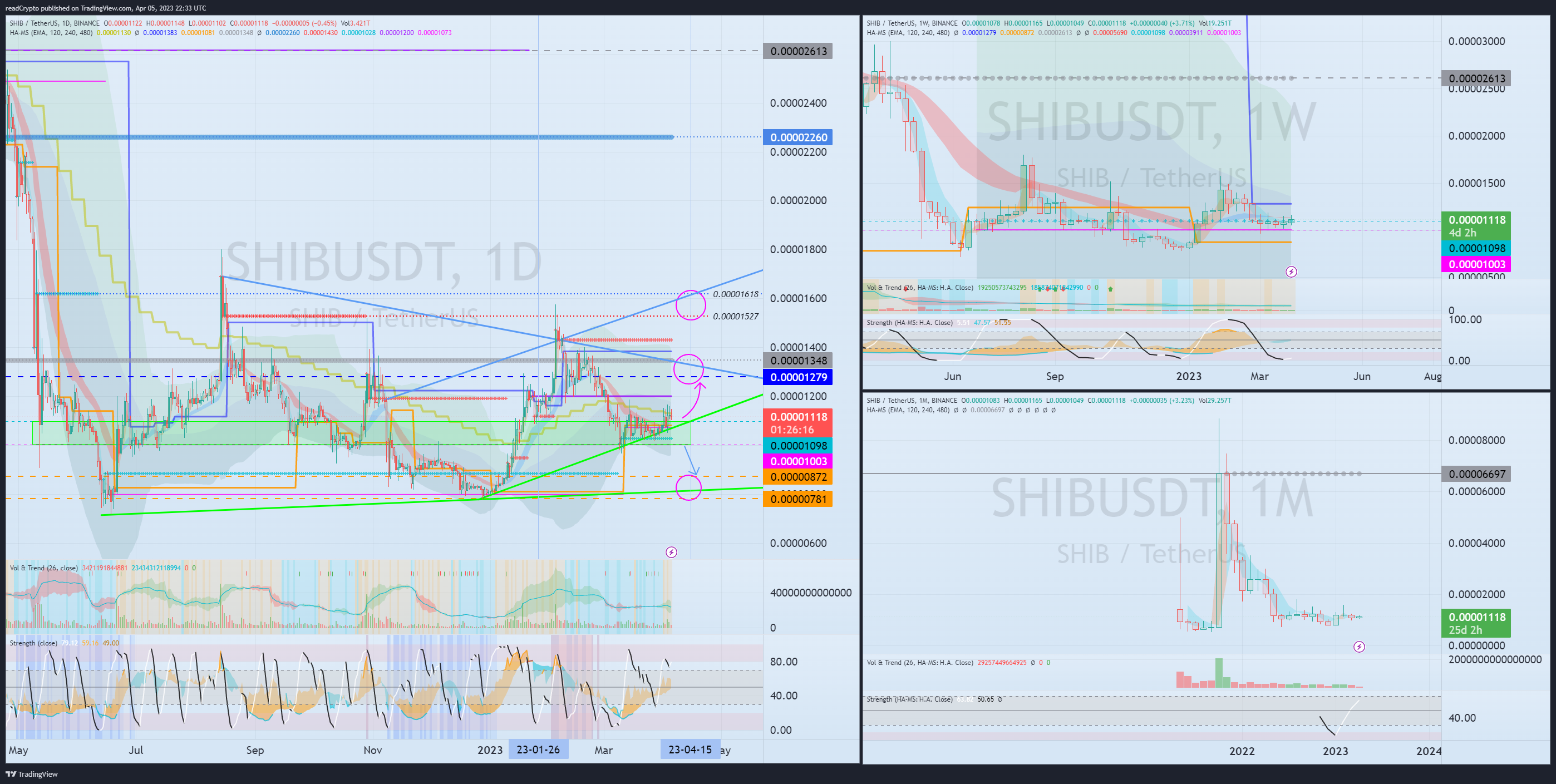Click '2022' on the monthly time axis
1556x784 pixels.
click(x=1242, y=751)
